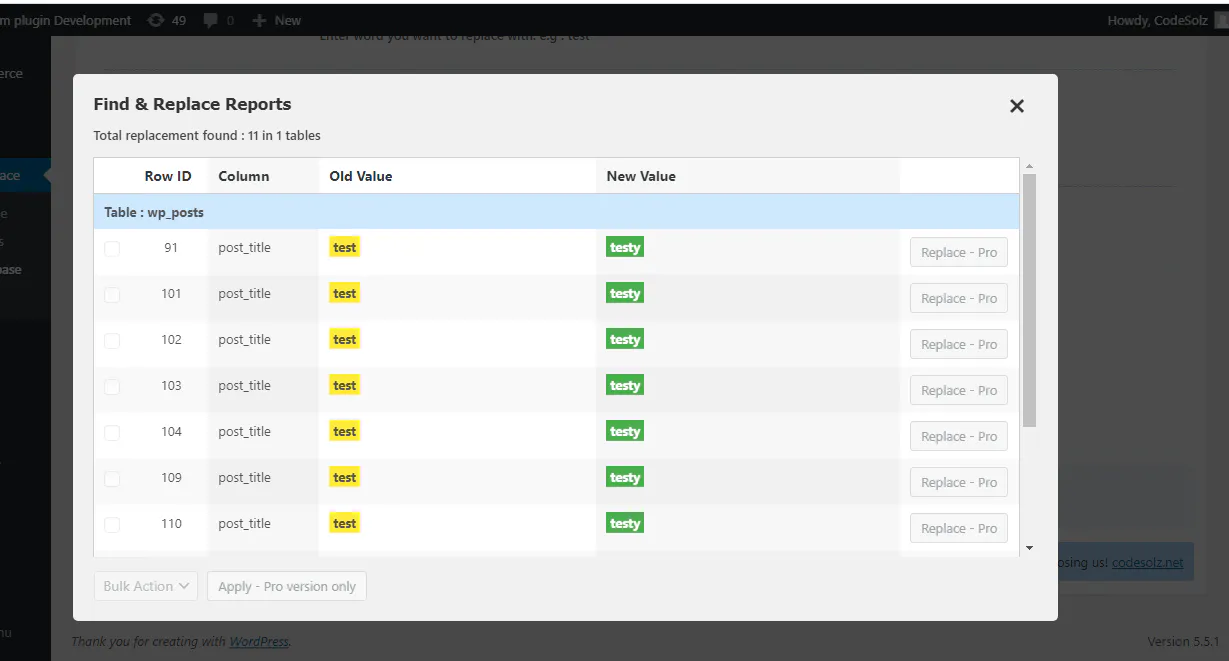Click green 'testy' new value in row 104
Image resolution: width=1229 pixels, height=661 pixels.
click(x=625, y=431)
